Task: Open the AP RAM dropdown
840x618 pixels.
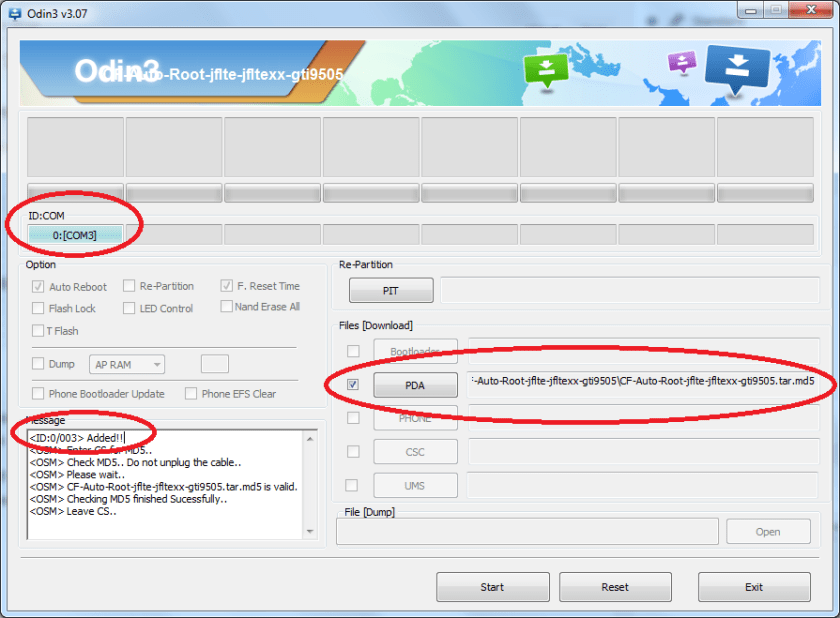Action: 128,365
